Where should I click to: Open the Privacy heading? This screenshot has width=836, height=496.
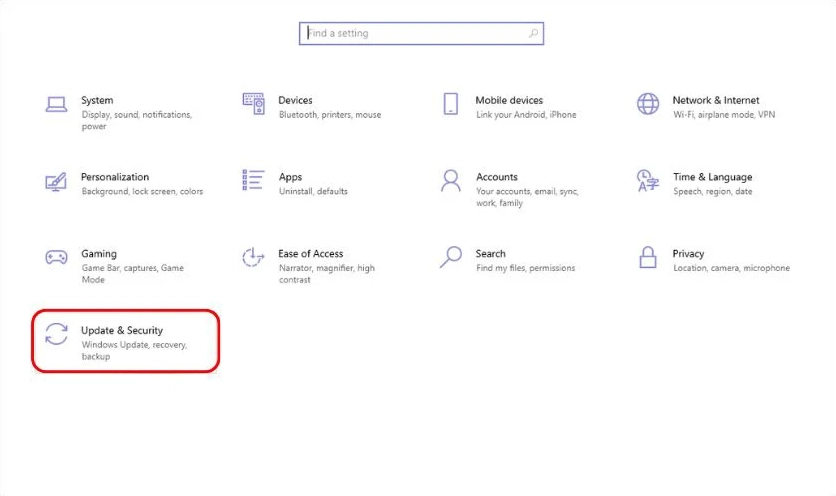(688, 254)
